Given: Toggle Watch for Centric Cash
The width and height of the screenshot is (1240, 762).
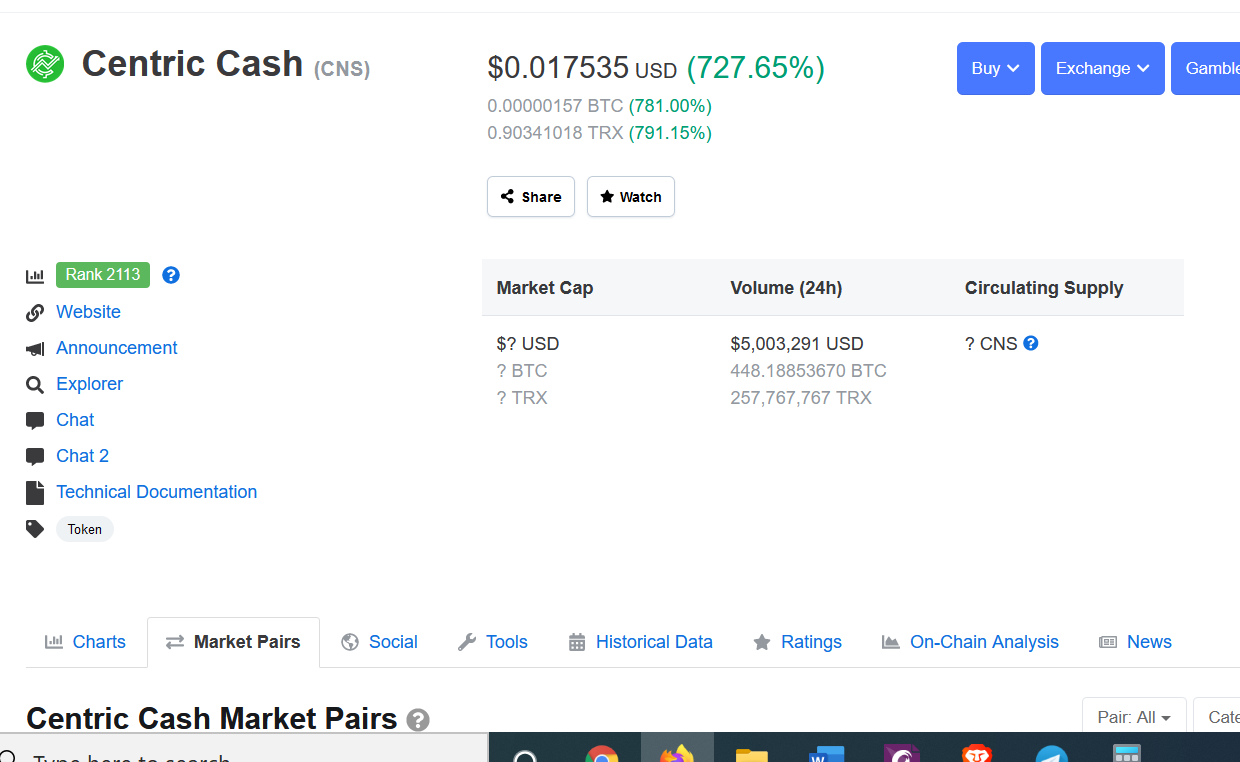Looking at the screenshot, I should tap(630, 196).
